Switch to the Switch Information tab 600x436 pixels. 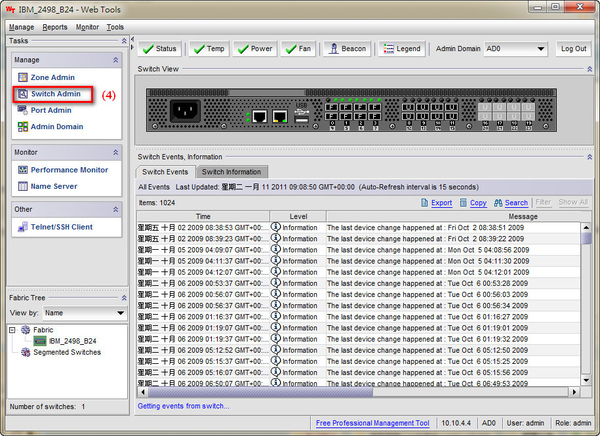click(x=232, y=172)
